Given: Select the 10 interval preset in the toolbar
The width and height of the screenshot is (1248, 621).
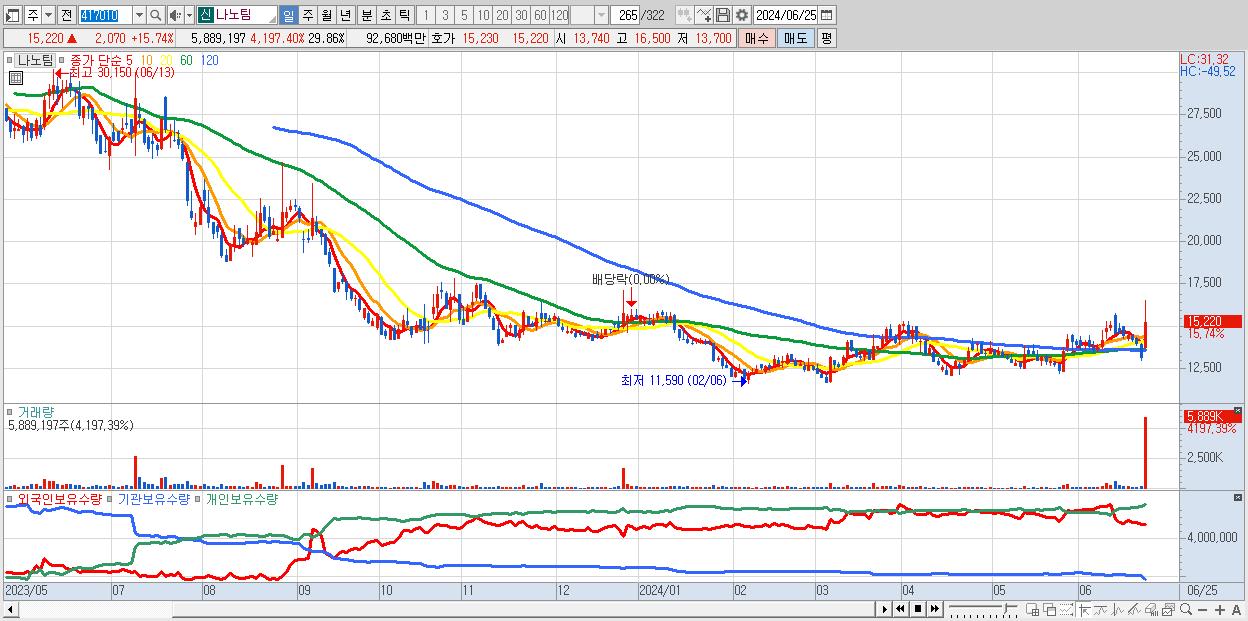Looking at the screenshot, I should [483, 15].
